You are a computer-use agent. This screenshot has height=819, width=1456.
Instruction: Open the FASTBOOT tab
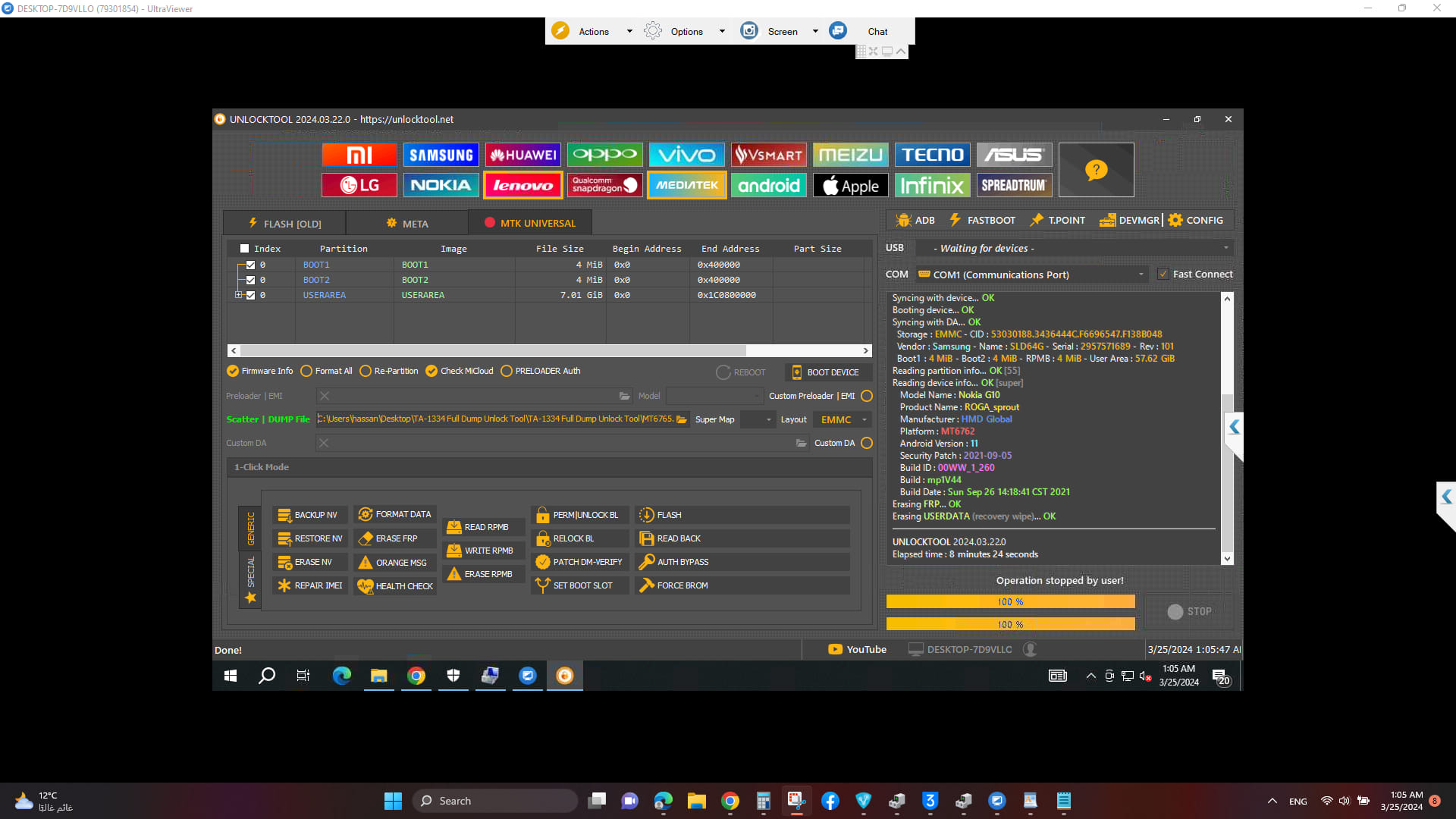(982, 220)
